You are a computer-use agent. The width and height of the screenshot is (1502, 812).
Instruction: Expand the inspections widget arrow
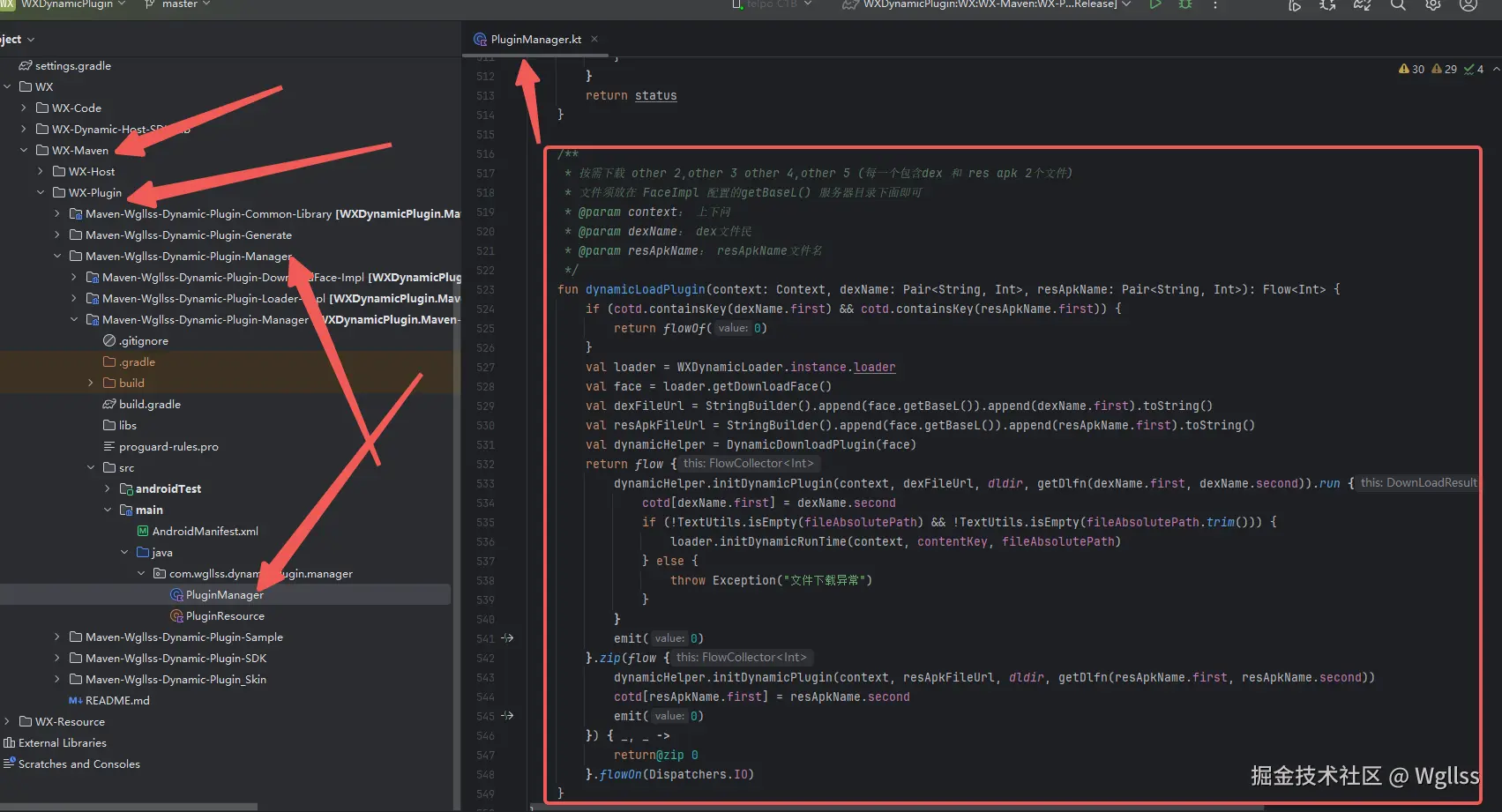[1496, 69]
